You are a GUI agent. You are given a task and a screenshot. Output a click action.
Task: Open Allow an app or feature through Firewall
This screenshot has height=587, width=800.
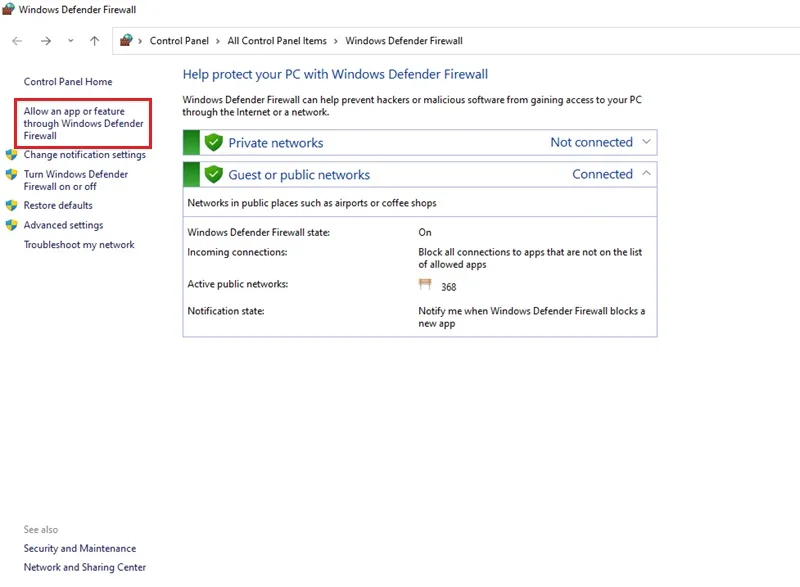[x=83, y=123]
